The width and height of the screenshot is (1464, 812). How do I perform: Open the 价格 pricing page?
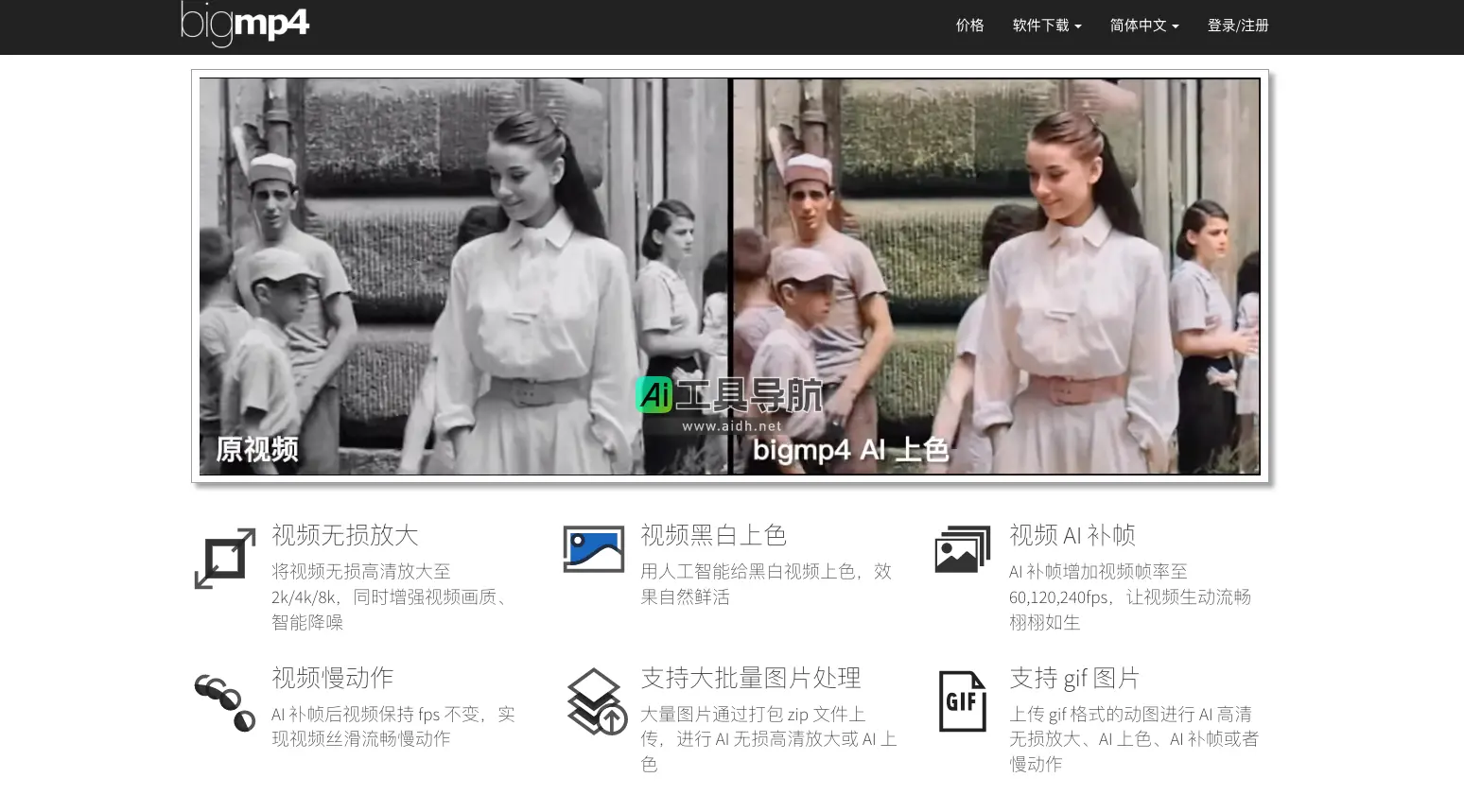click(x=969, y=26)
